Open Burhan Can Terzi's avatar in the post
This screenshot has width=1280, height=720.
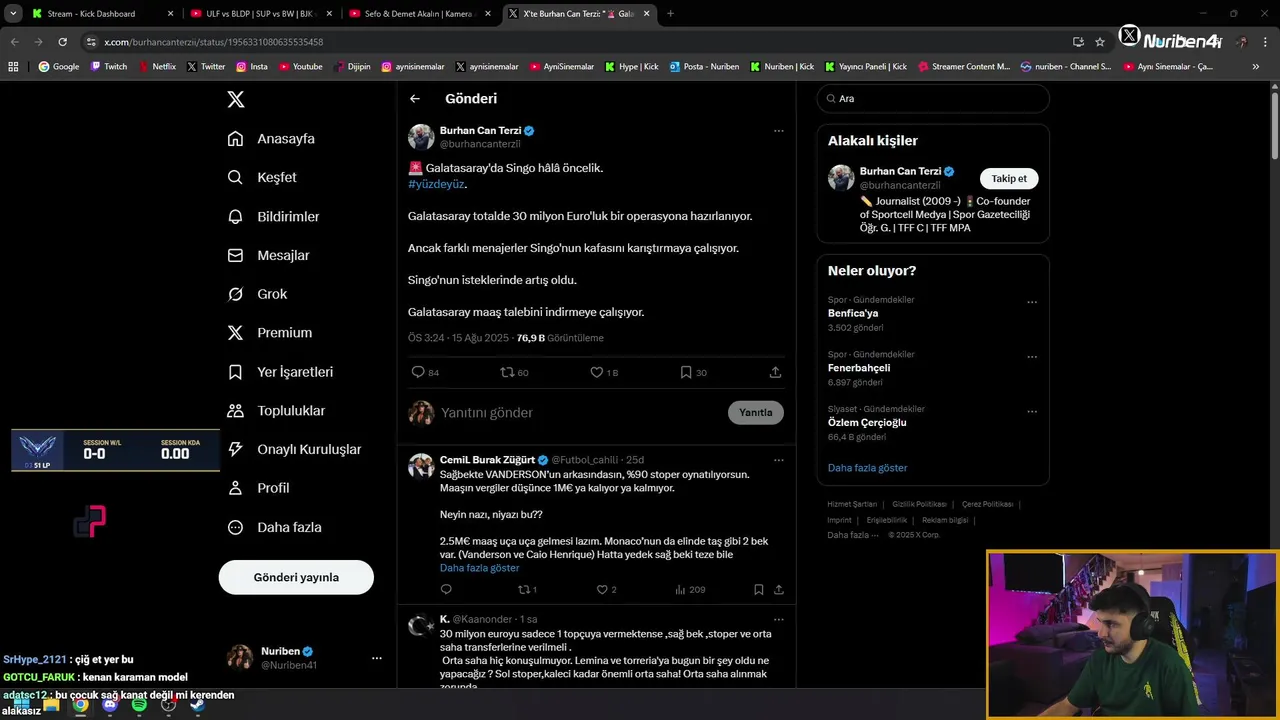(x=421, y=137)
